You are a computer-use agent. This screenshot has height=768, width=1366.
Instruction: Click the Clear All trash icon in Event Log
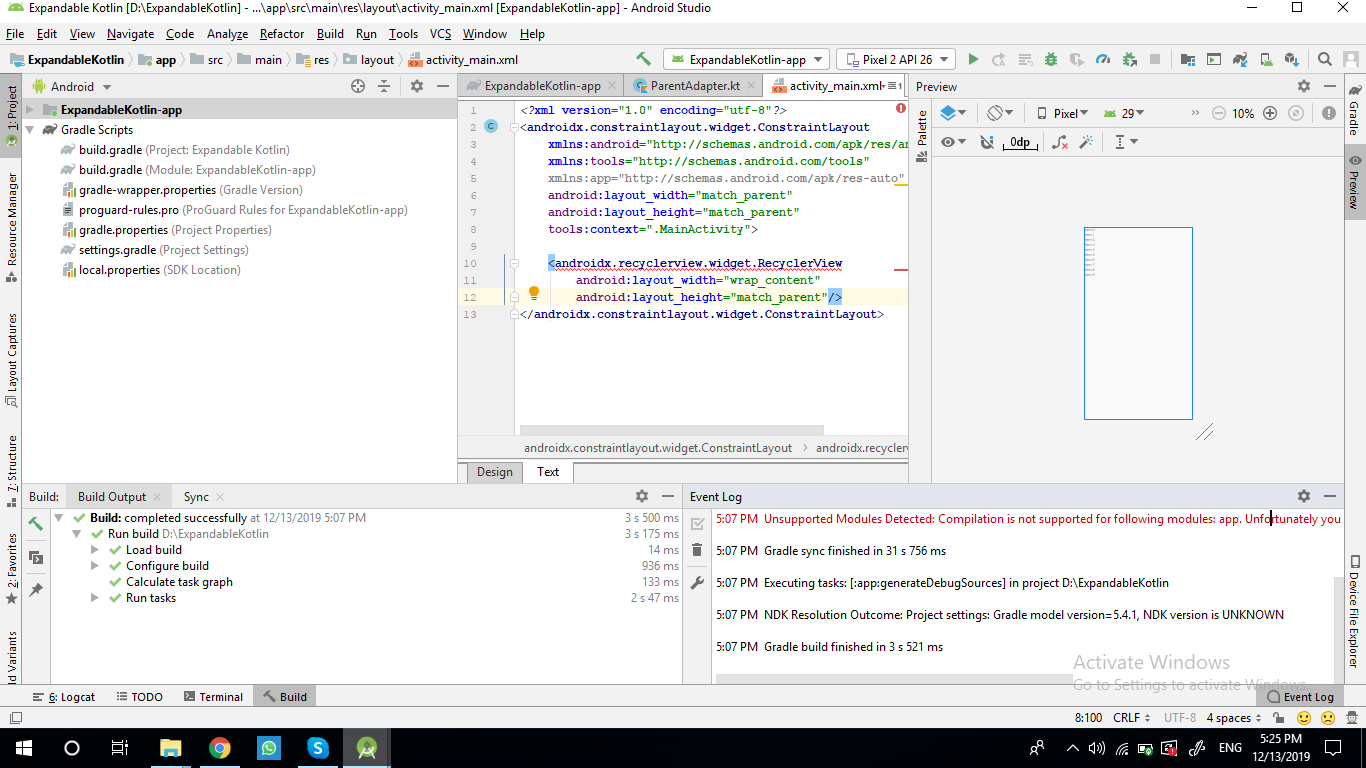pos(697,550)
